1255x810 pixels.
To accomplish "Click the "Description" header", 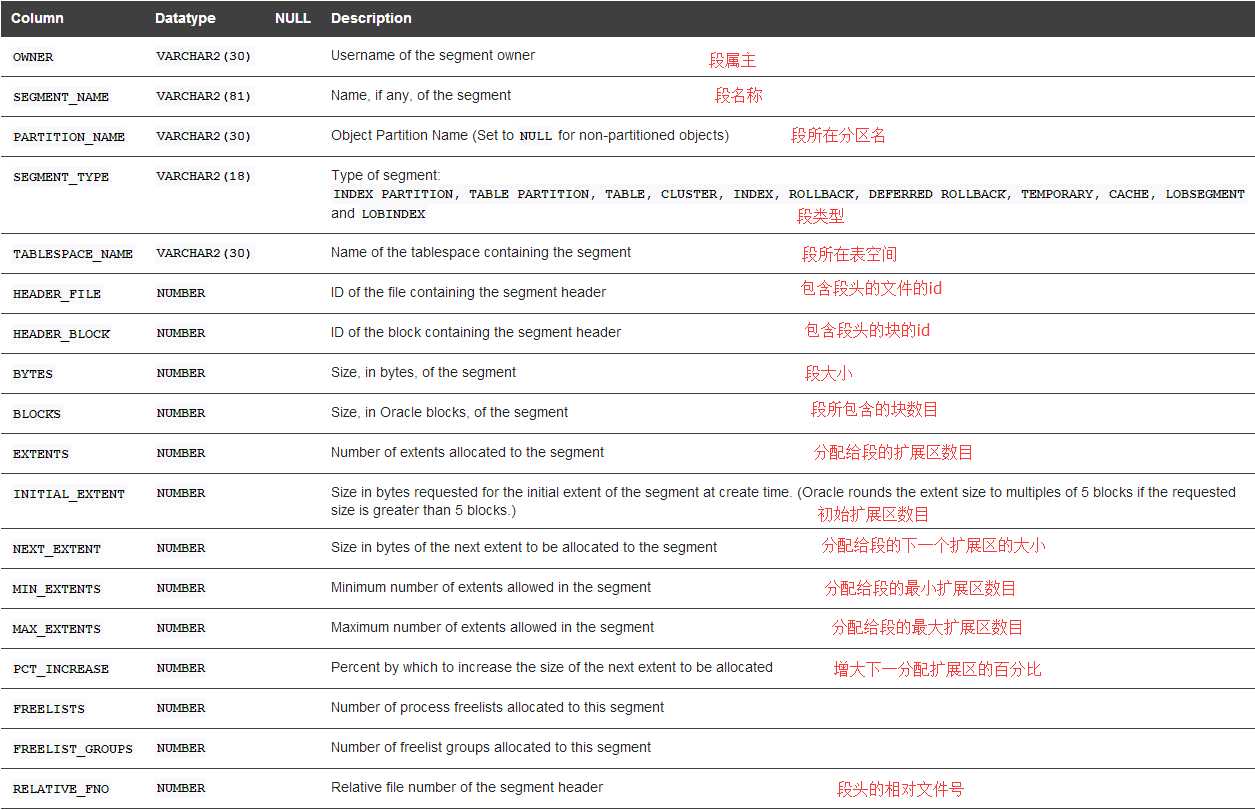I will (371, 18).
